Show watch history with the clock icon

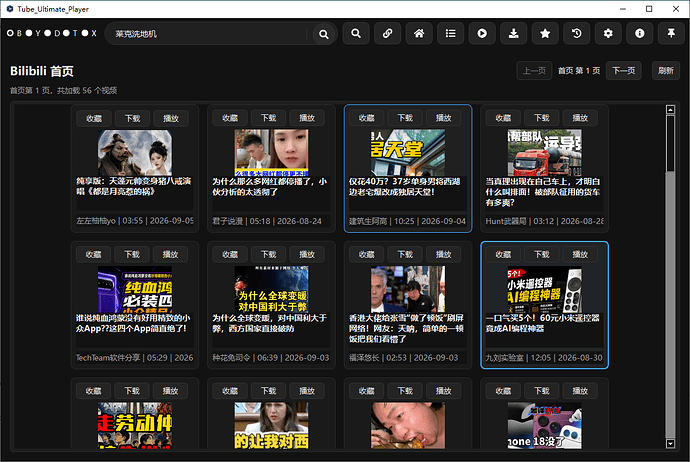(576, 33)
